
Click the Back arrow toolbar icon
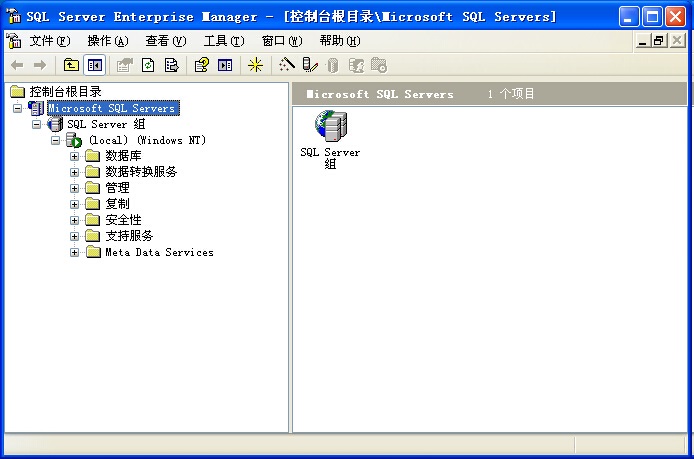click(x=17, y=66)
